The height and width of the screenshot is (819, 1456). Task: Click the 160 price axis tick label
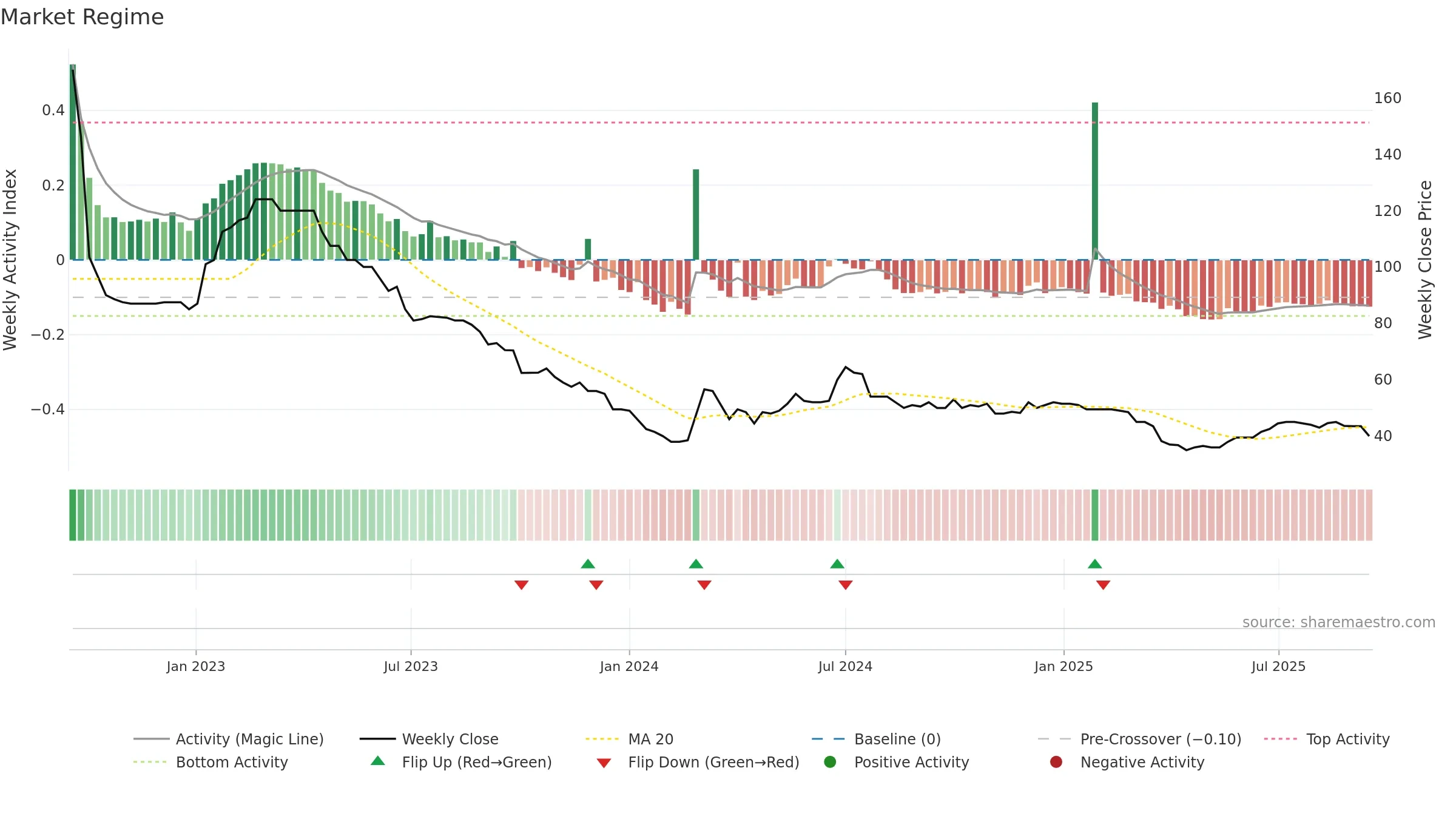1387,98
